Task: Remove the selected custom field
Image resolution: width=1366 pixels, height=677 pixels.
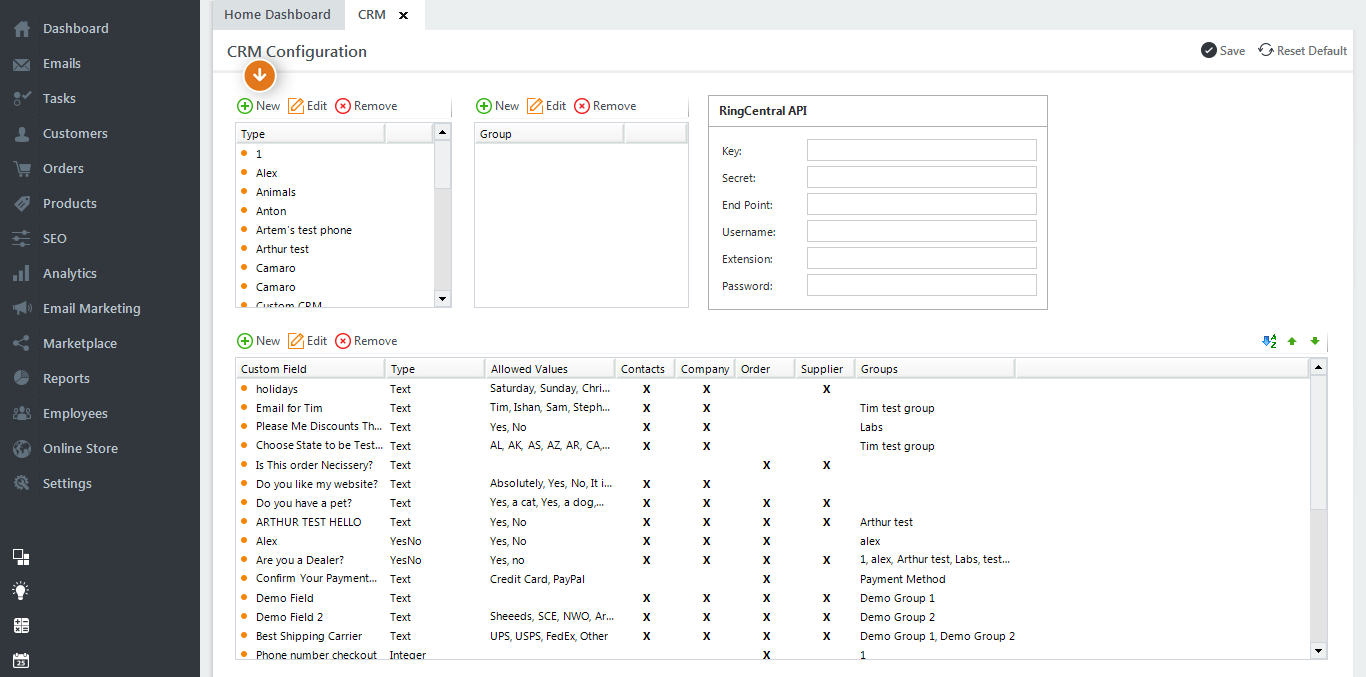Action: 366,341
